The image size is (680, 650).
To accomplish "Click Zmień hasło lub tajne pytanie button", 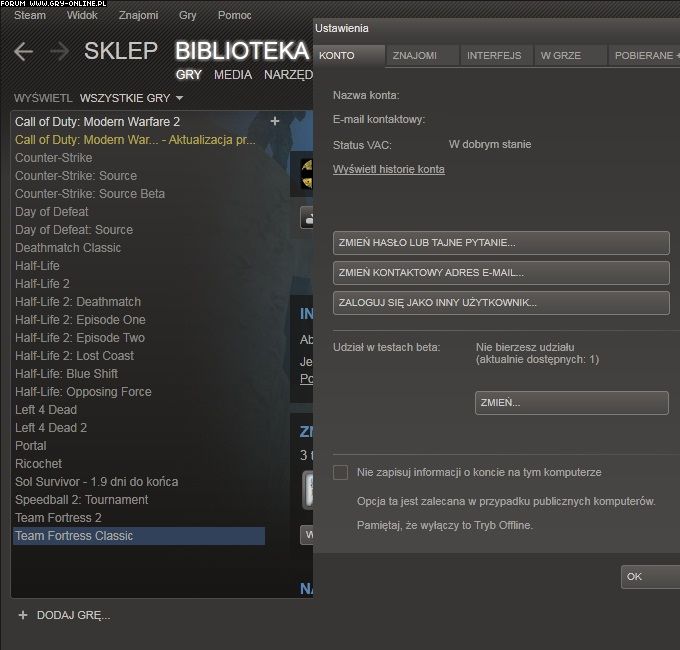I will click(501, 243).
